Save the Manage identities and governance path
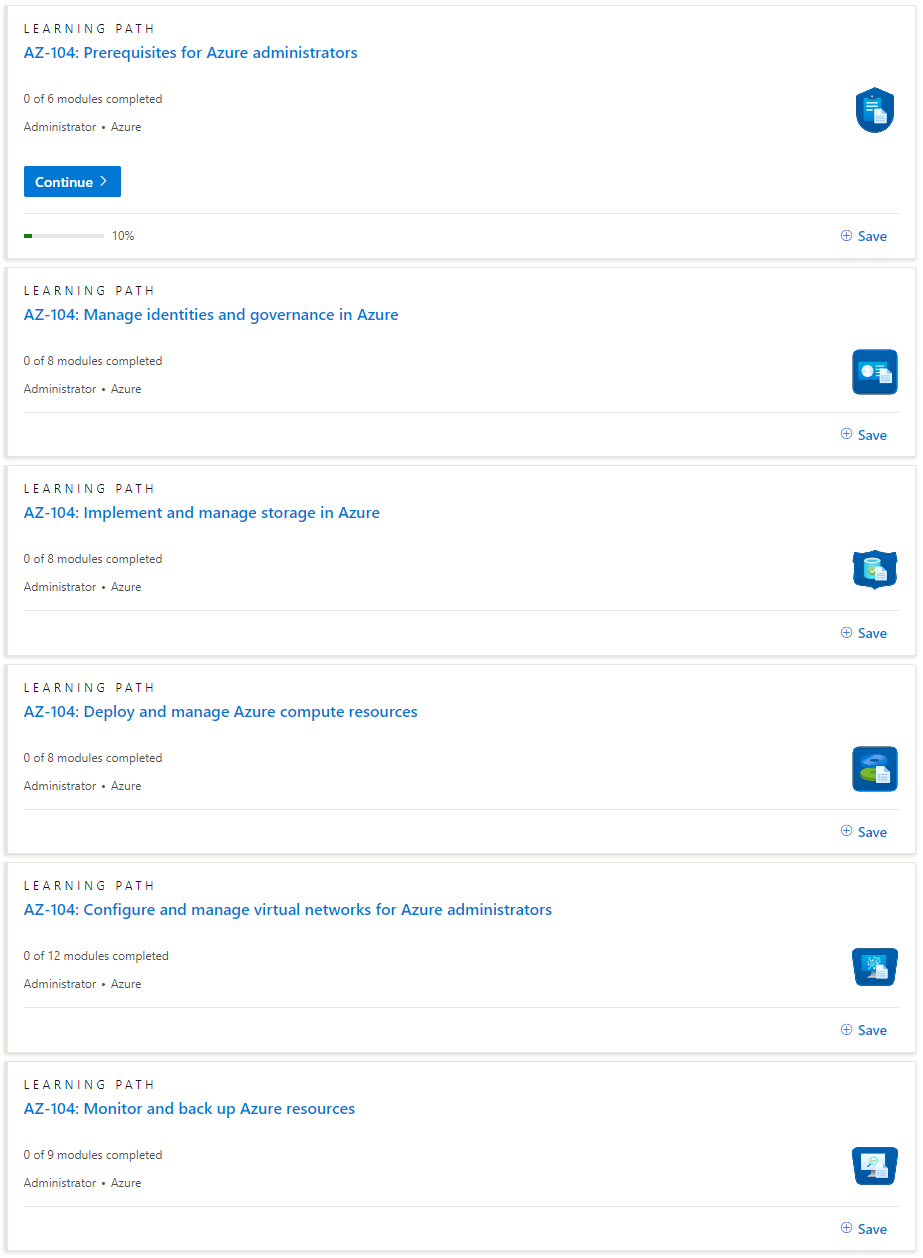This screenshot has width=923, height=1258. [x=864, y=435]
